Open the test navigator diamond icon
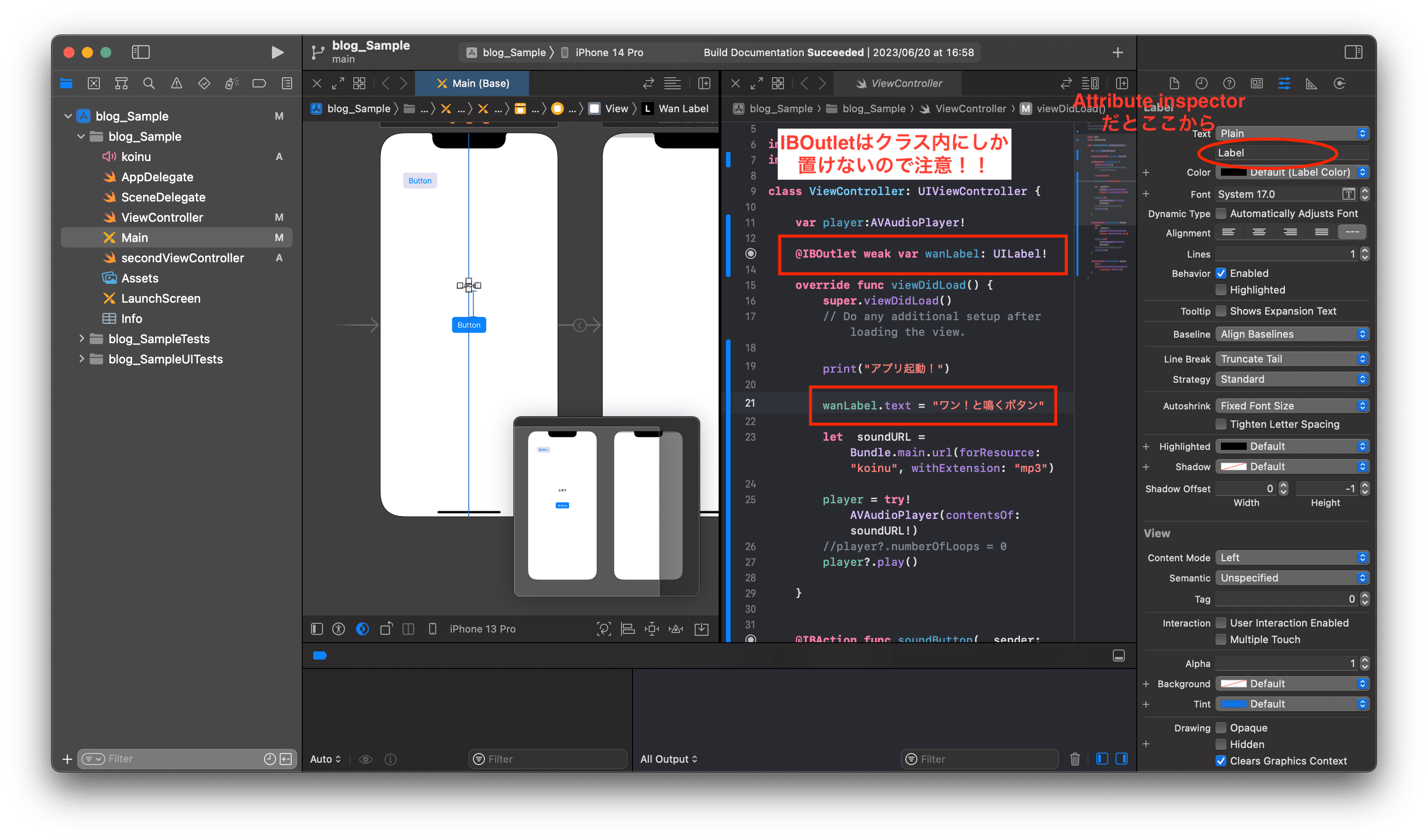1428x840 pixels. (204, 83)
